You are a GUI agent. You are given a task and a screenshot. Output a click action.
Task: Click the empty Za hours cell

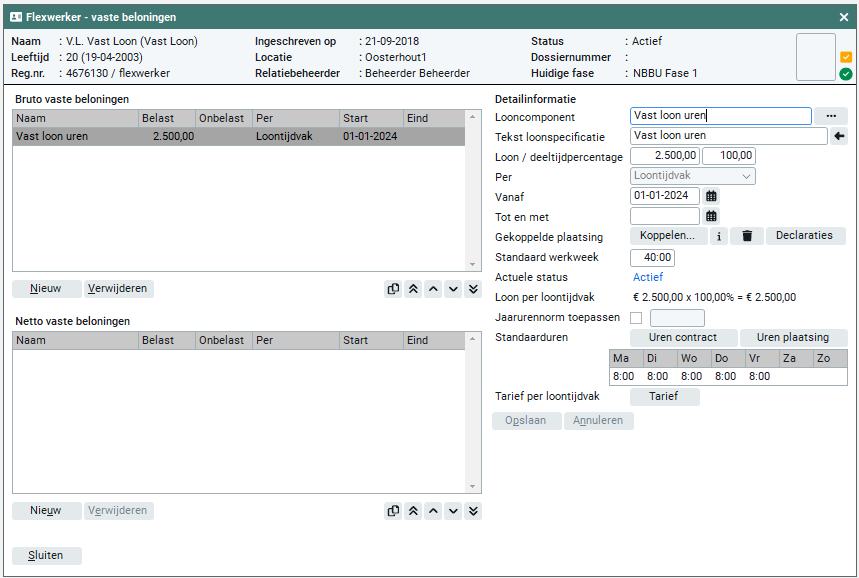pos(795,376)
